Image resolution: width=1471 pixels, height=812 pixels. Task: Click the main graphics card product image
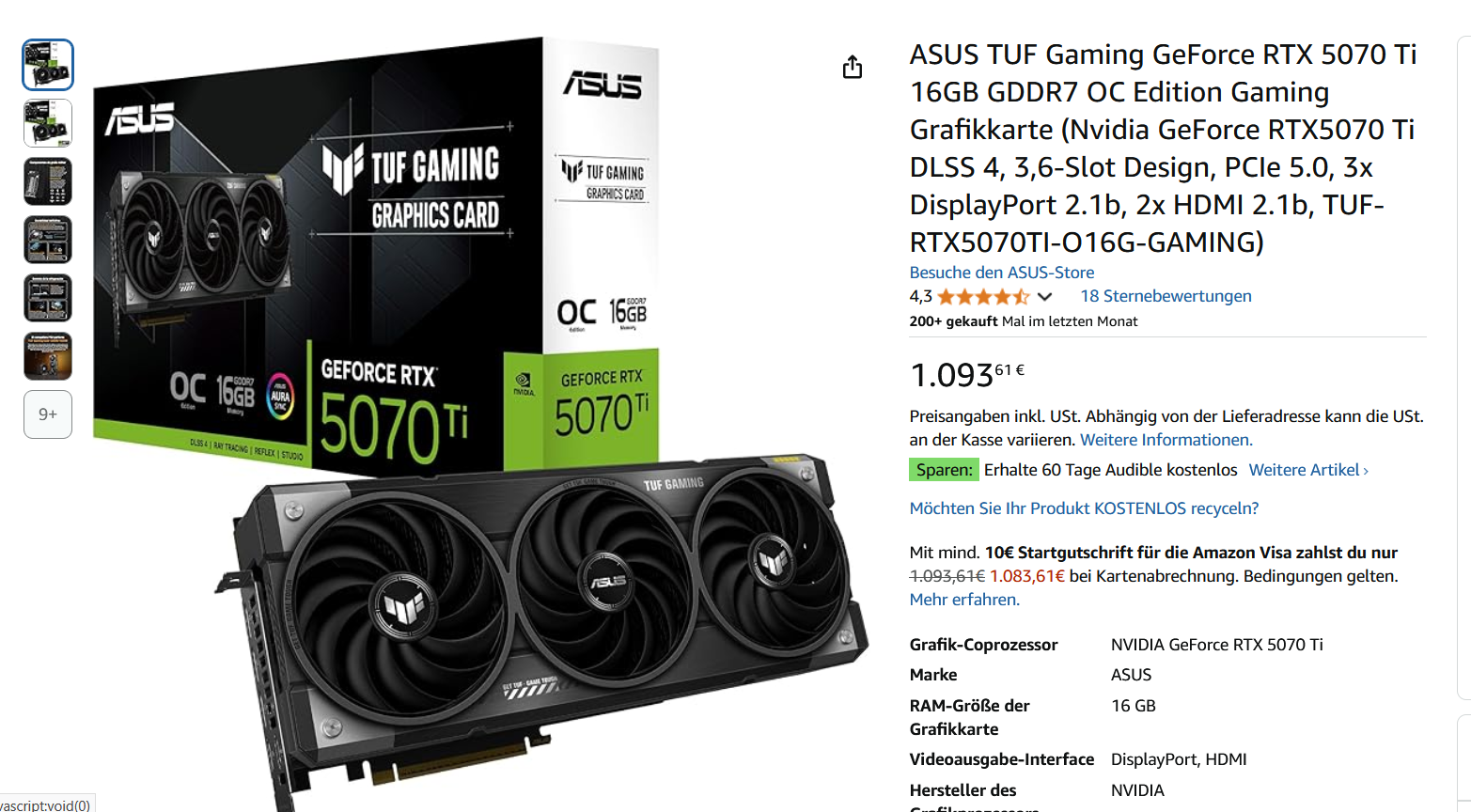[x=479, y=423]
